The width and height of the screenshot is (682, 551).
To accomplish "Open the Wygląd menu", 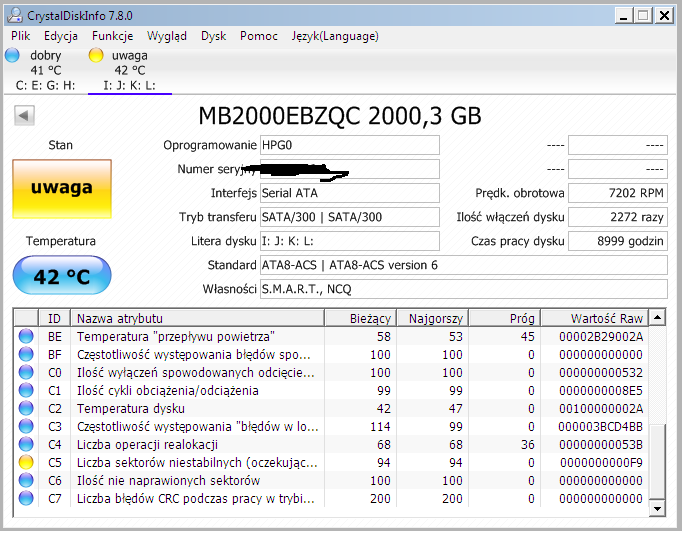I will (x=167, y=36).
